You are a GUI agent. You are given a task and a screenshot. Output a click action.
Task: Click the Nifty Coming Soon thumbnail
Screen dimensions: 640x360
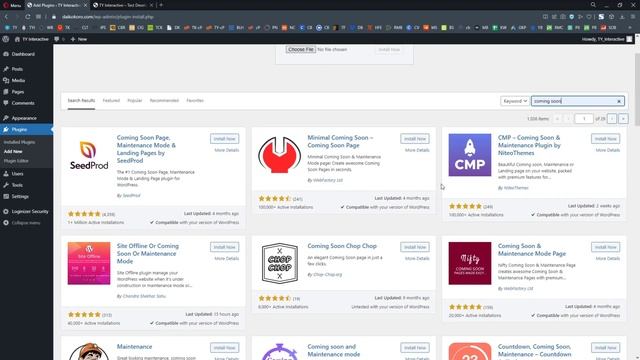pyautogui.click(x=470, y=263)
